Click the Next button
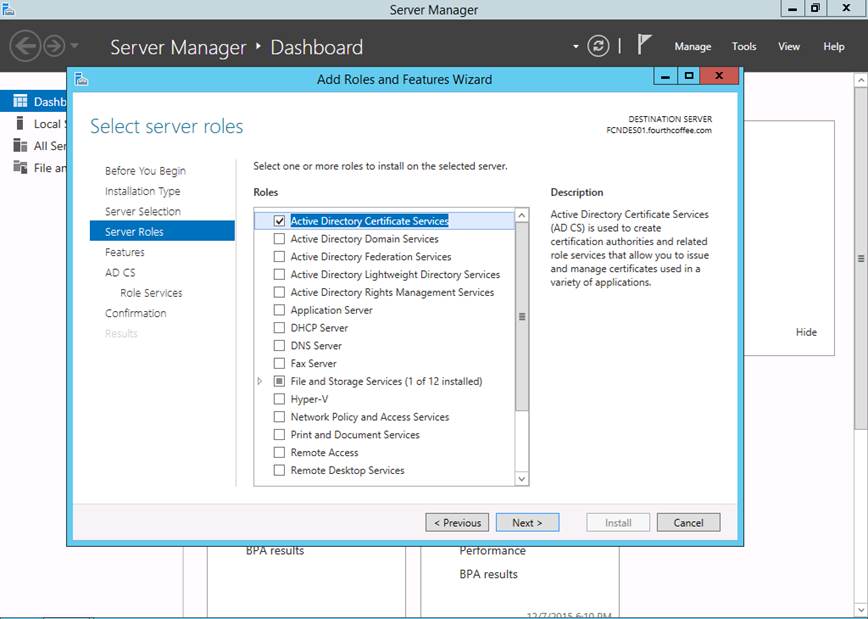 pos(527,522)
